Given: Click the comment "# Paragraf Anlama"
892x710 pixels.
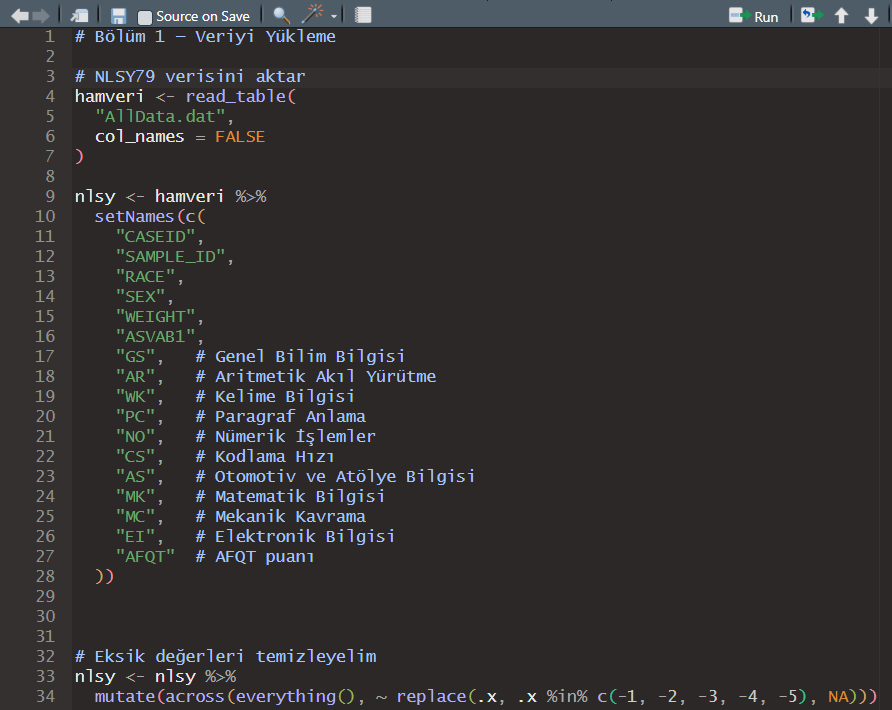Looking at the screenshot, I should click(280, 416).
